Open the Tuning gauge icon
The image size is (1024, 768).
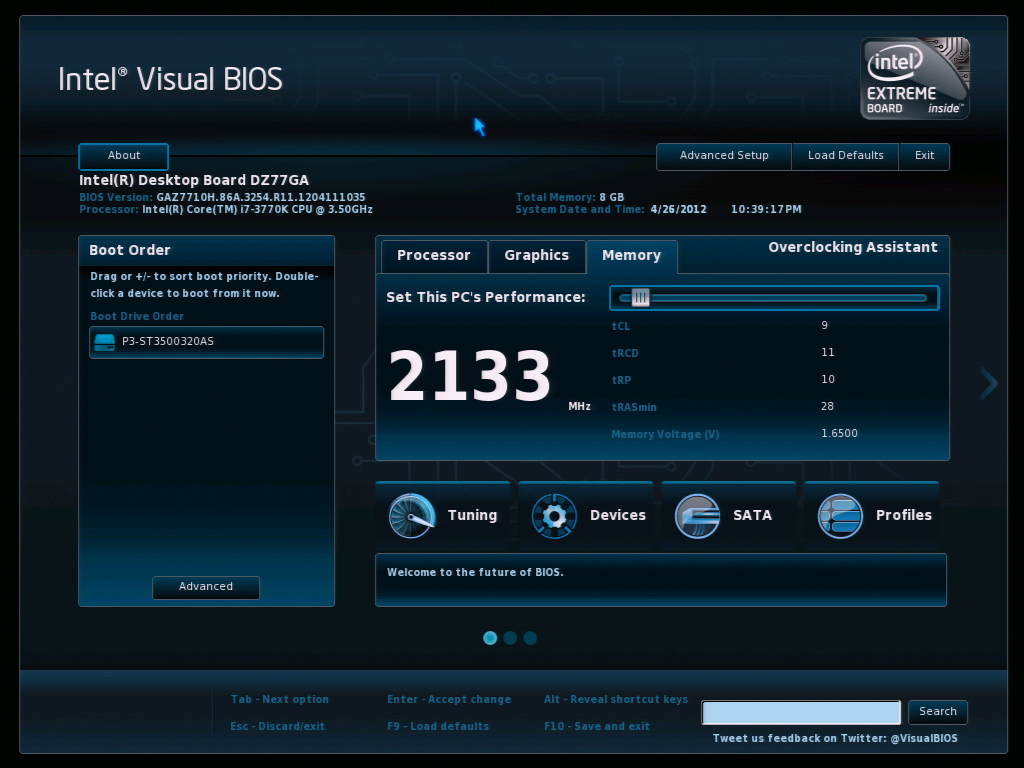pos(411,516)
